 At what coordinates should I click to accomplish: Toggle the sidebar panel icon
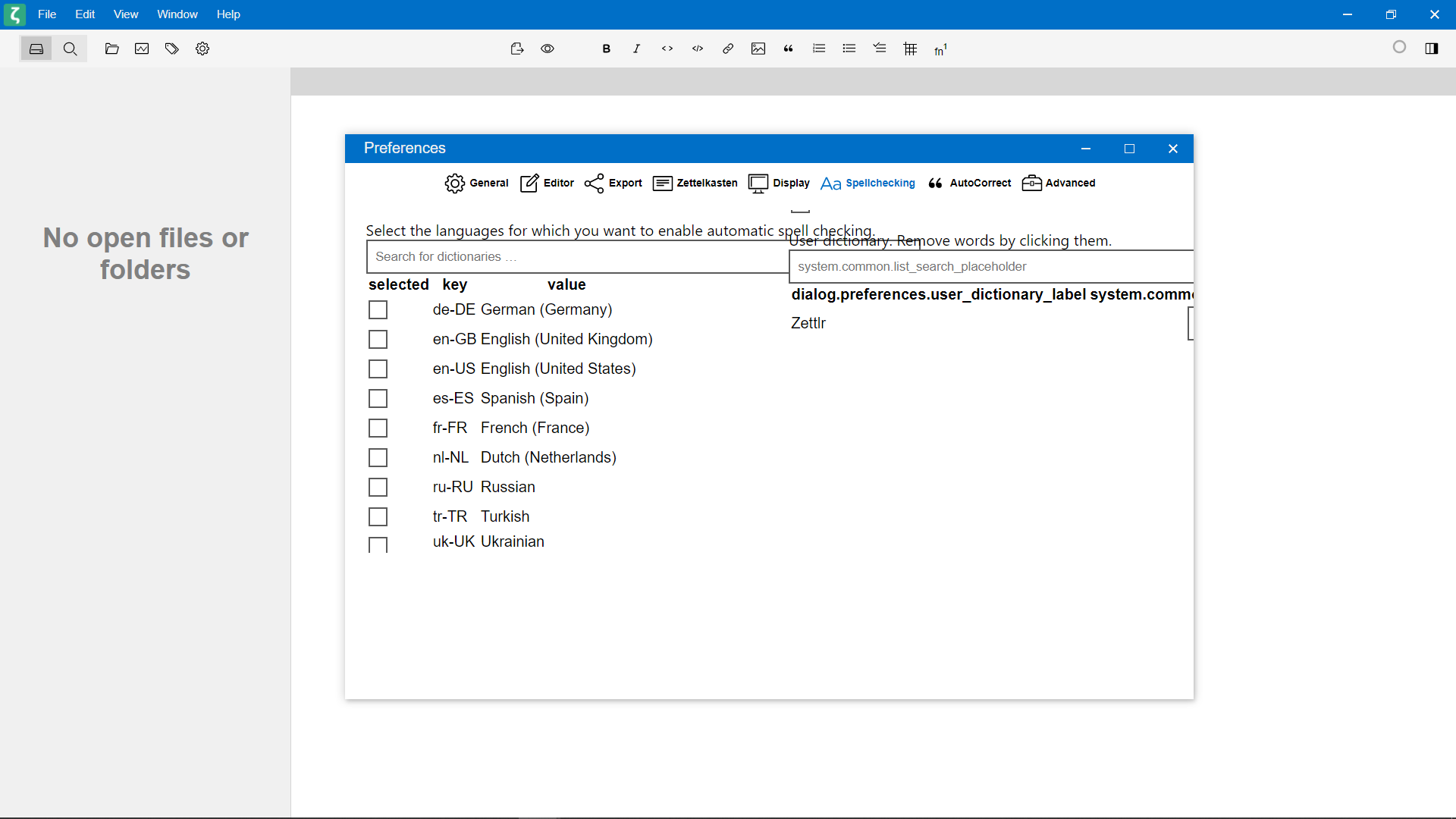coord(1432,49)
